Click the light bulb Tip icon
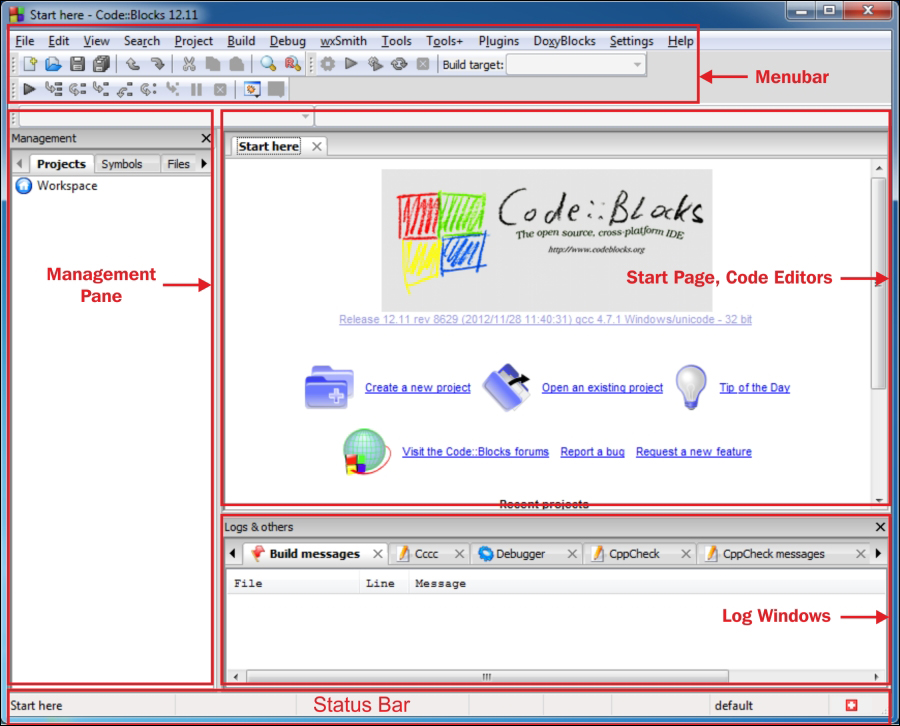 coord(691,387)
